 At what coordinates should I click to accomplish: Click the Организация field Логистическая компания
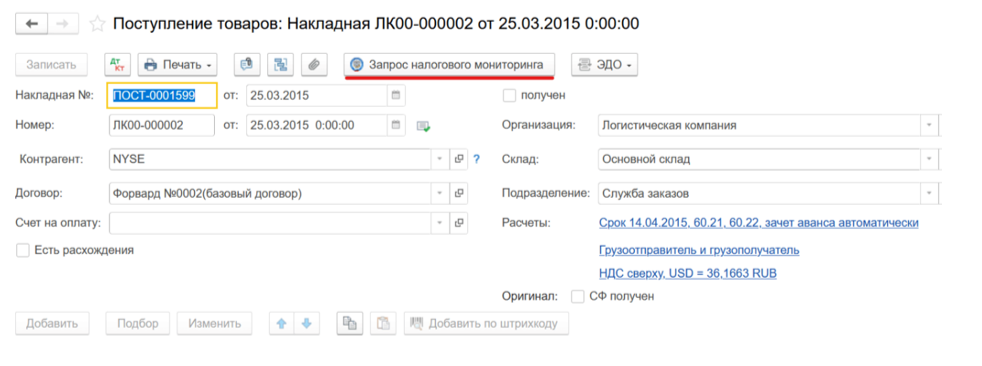[760, 125]
